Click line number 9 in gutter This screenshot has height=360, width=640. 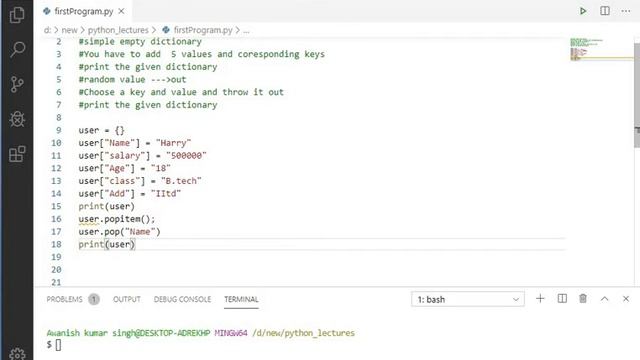point(59,130)
